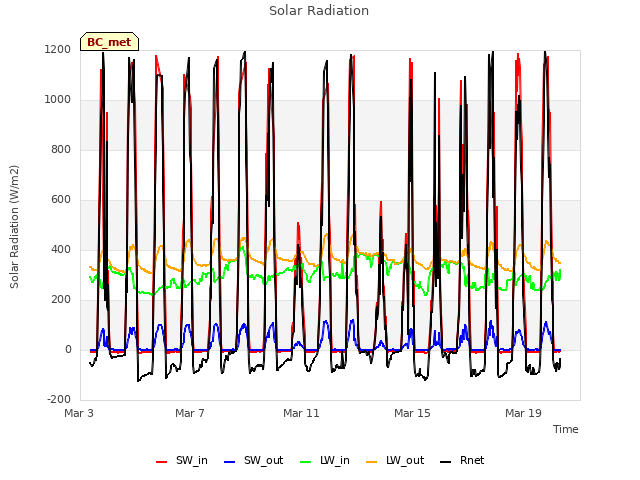Click the Time x-axis title

[566, 429]
